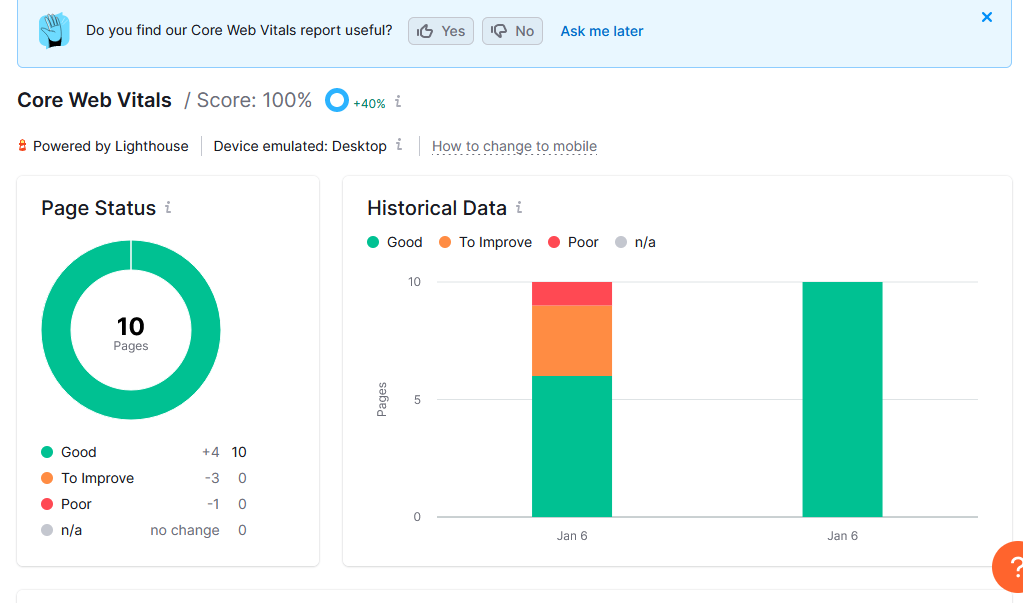The image size is (1023, 603).
Task: Dismiss the feedback banner with the X
Action: click(x=986, y=17)
